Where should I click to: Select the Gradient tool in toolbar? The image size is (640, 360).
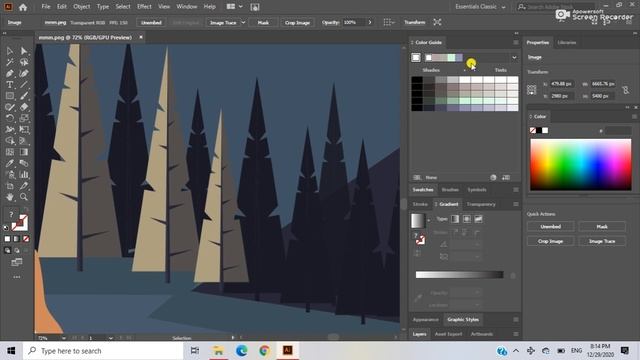pos(24,152)
